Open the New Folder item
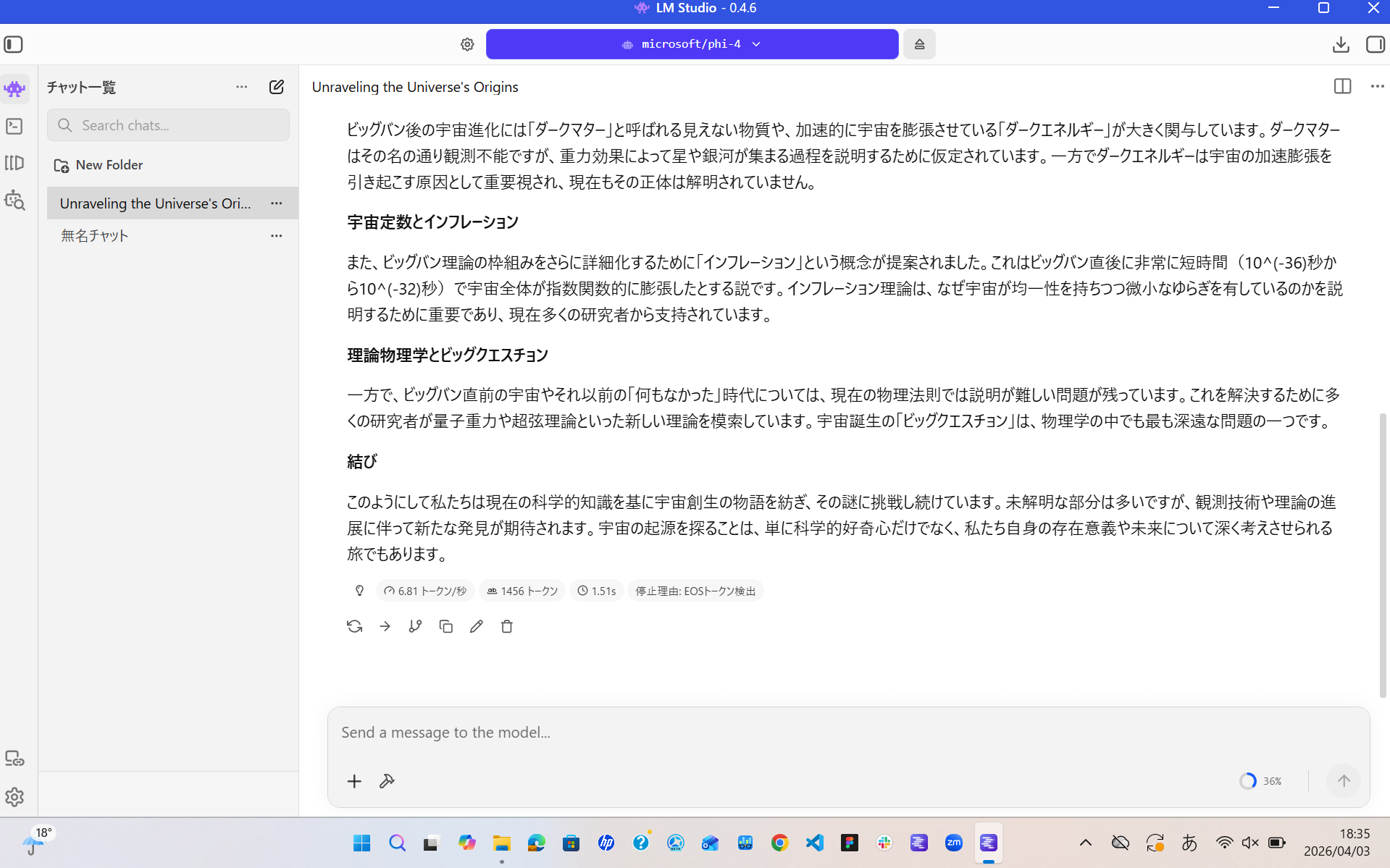 pos(109,165)
